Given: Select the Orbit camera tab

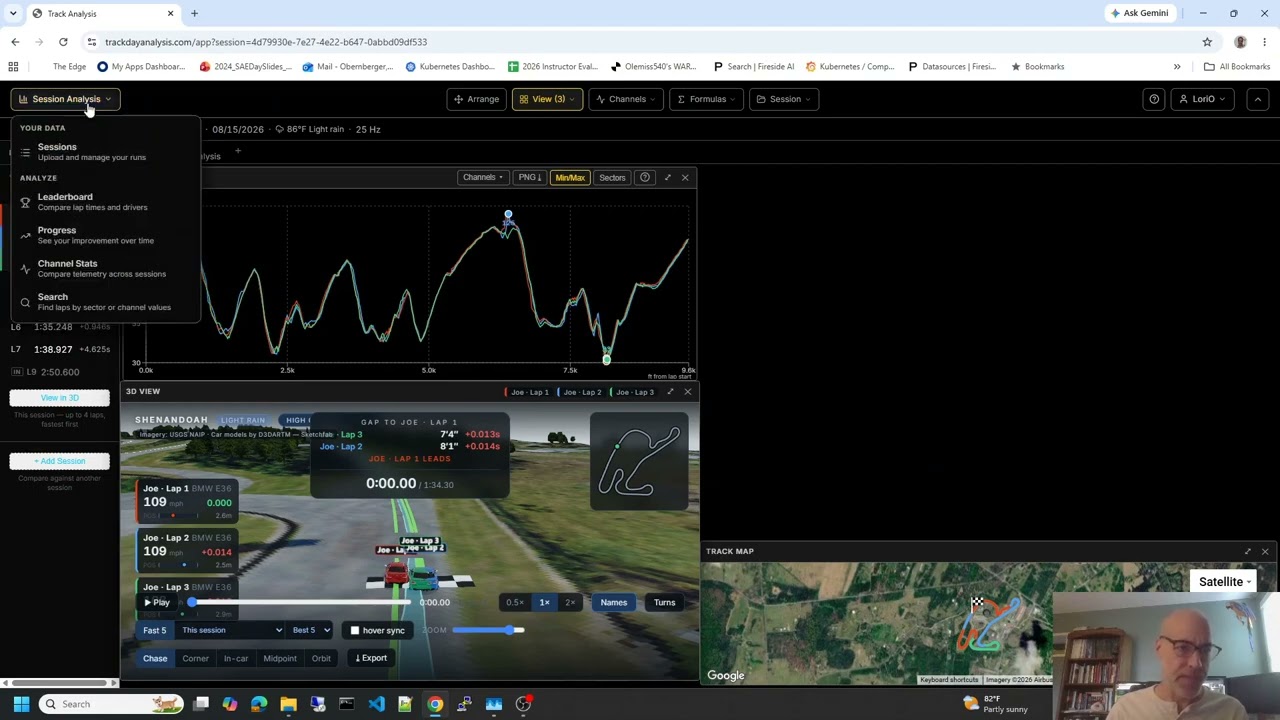Looking at the screenshot, I should [x=321, y=658].
